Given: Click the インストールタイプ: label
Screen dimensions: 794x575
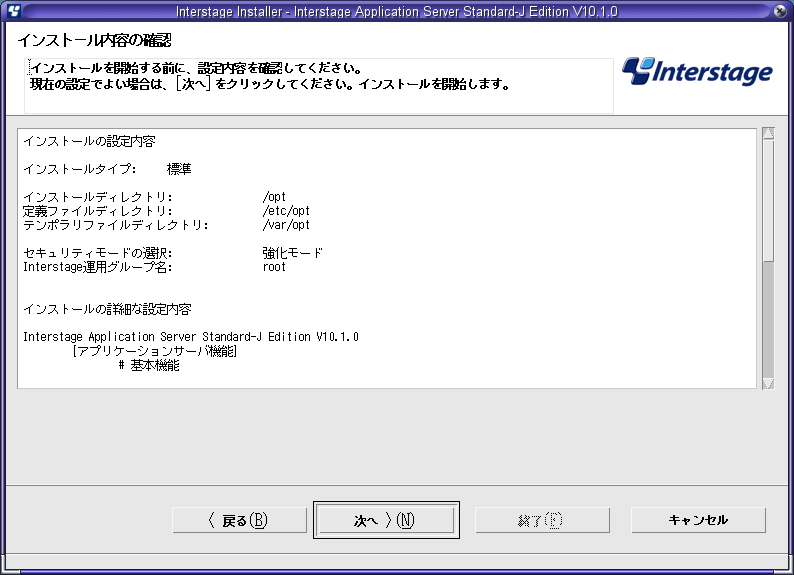Looking at the screenshot, I should 80,169.
